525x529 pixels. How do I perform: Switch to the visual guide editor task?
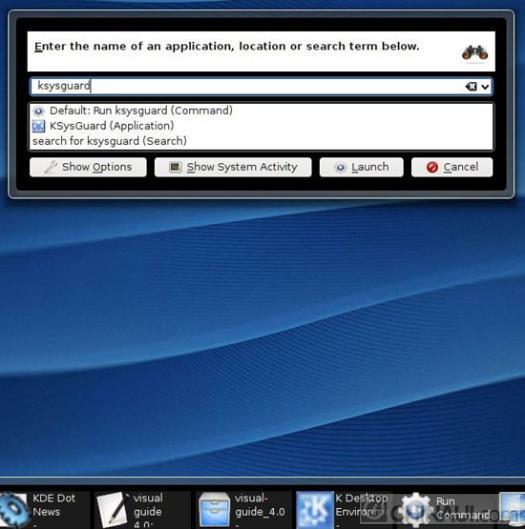pyautogui.click(x=142, y=510)
